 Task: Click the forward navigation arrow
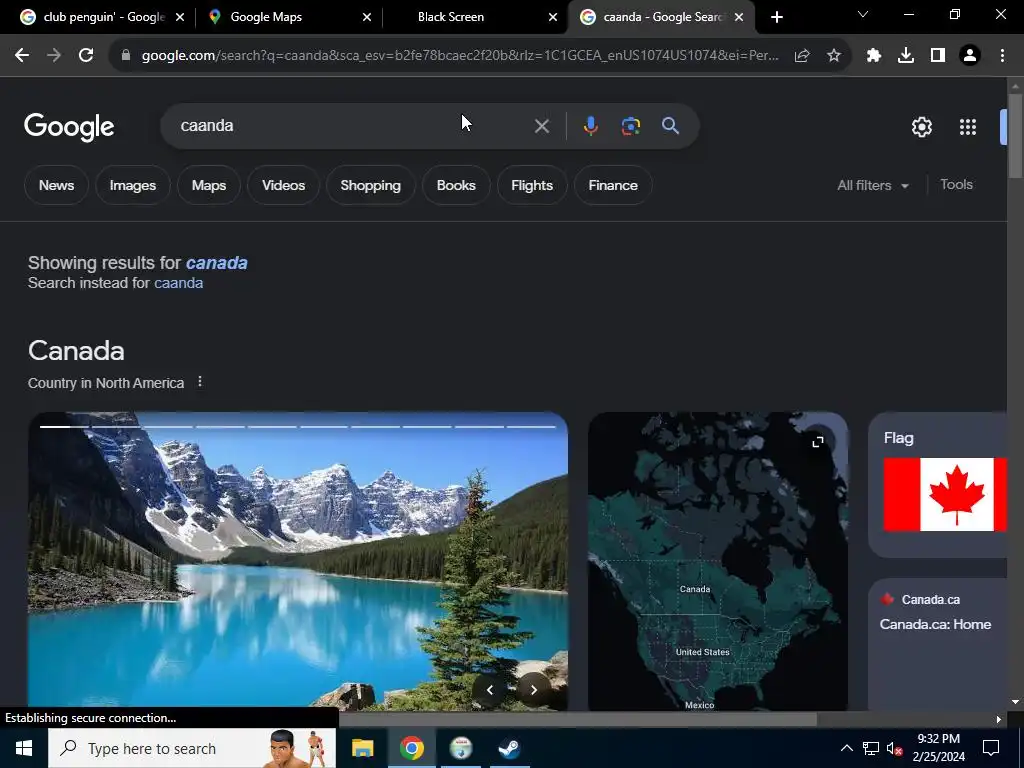tap(54, 56)
